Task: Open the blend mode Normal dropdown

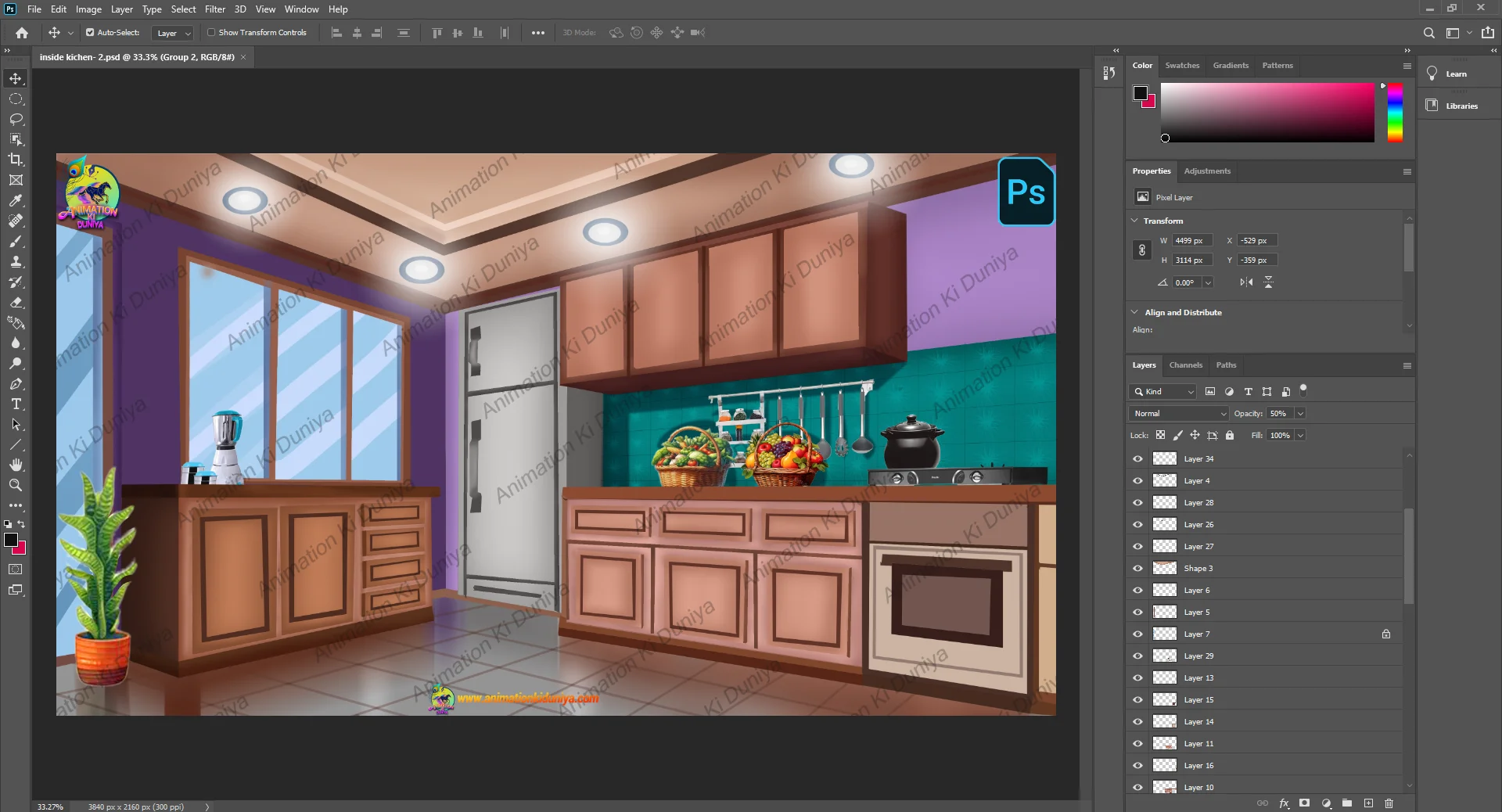Action: 1178,413
